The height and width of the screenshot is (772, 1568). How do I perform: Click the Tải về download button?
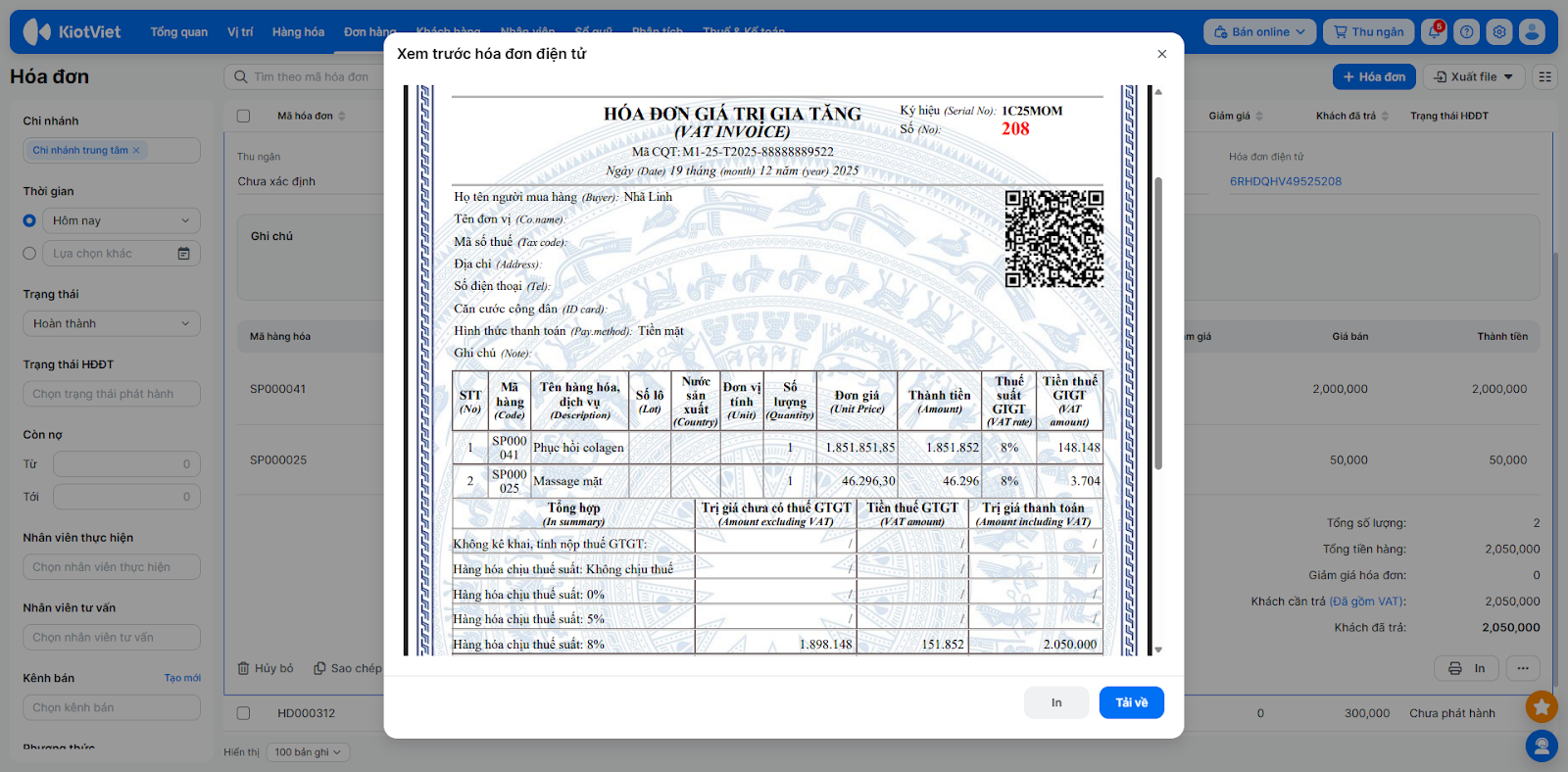[x=1132, y=702]
